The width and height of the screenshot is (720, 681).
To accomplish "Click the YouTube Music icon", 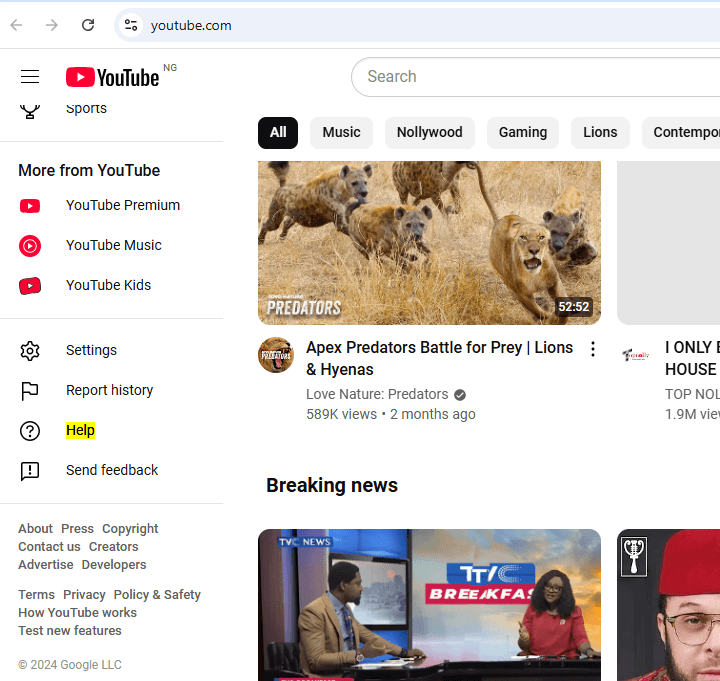I will (x=30, y=246).
